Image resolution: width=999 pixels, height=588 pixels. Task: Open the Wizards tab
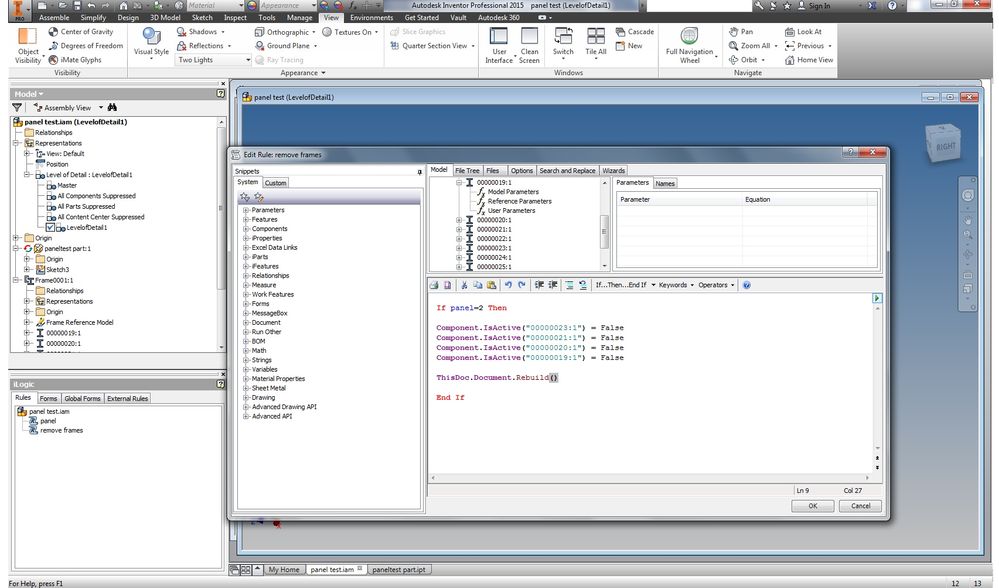pyautogui.click(x=614, y=171)
